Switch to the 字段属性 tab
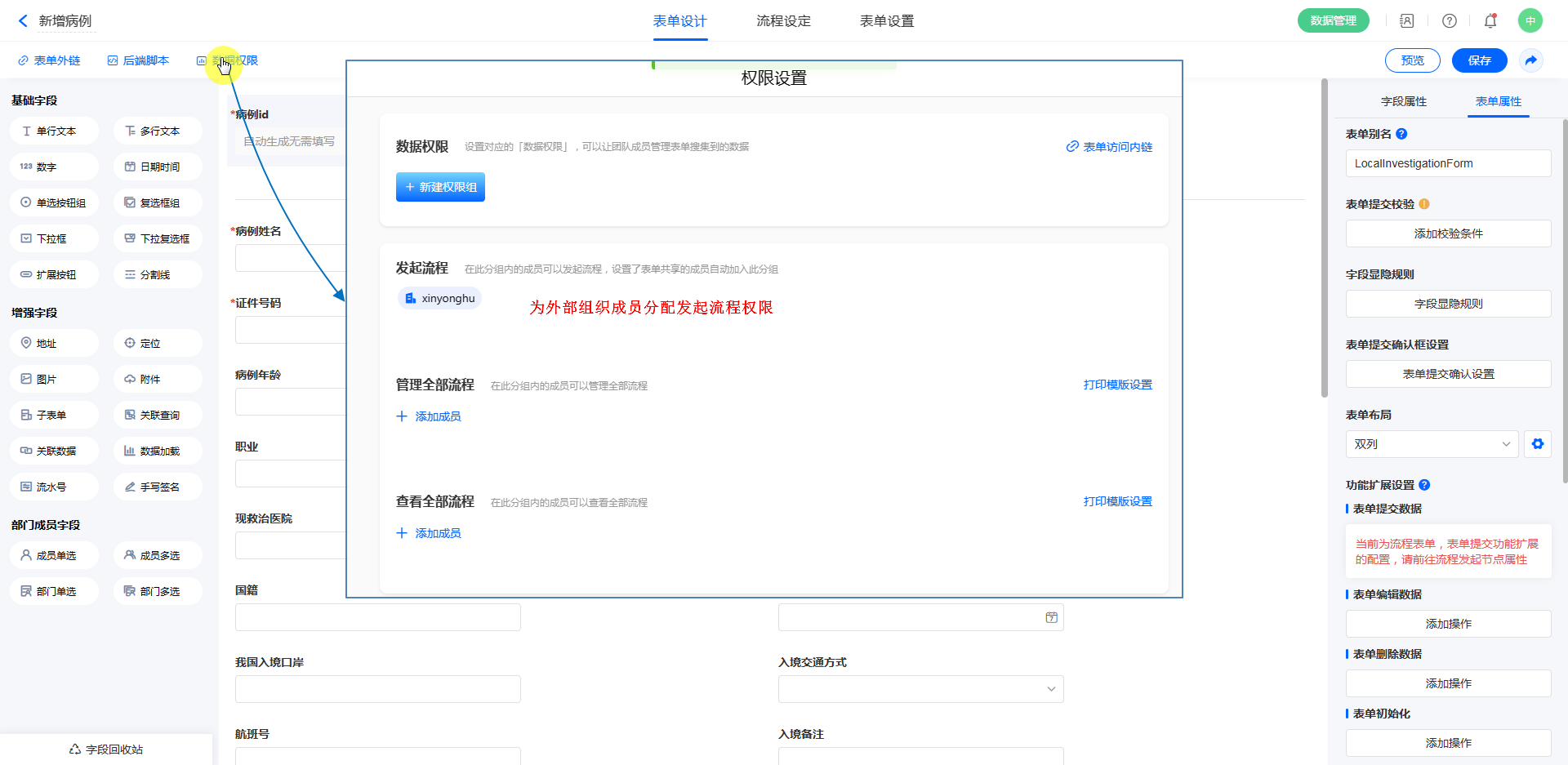The image size is (1568, 765). [x=1403, y=101]
